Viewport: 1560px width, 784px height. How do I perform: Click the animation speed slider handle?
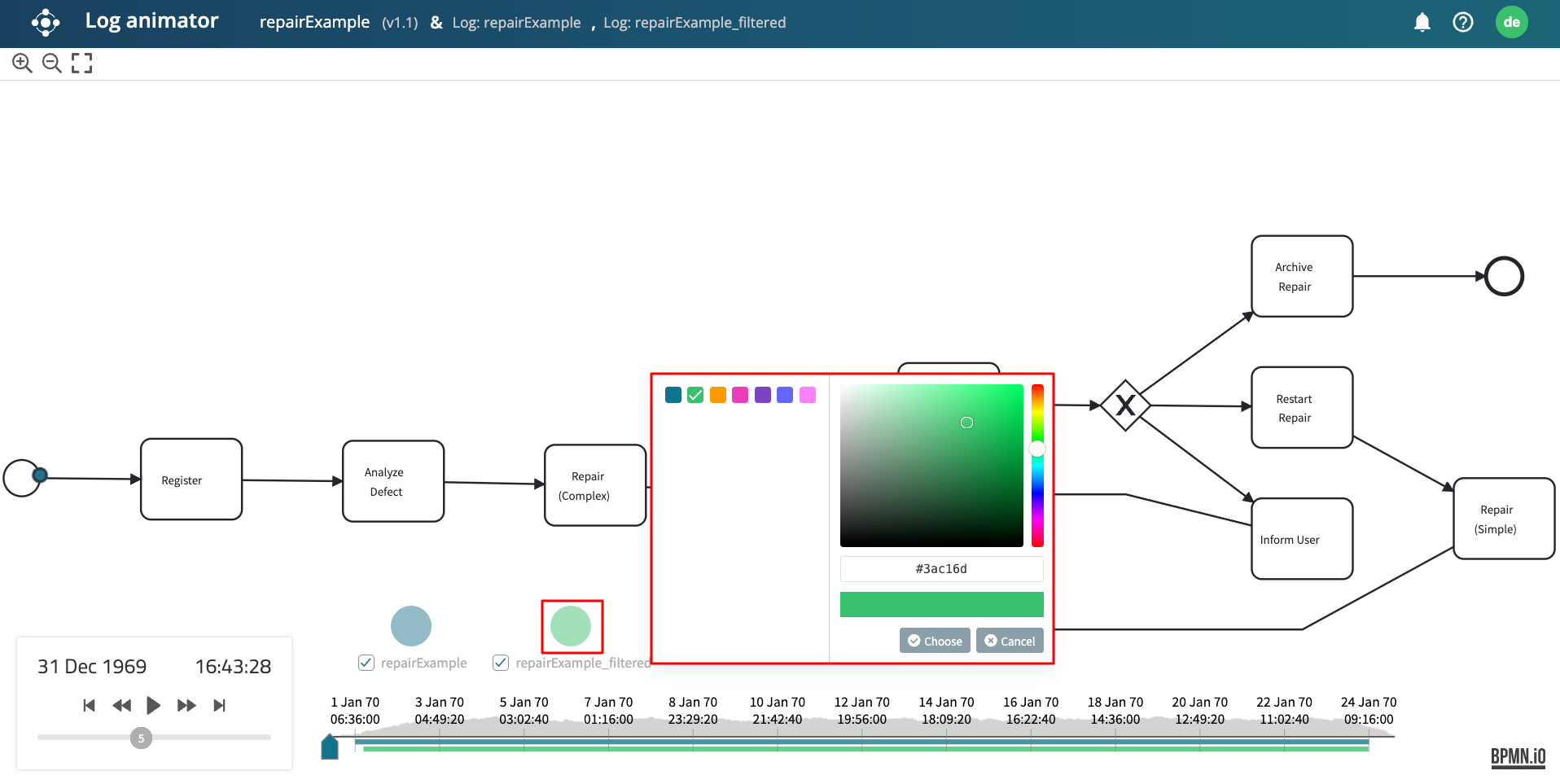[141, 738]
